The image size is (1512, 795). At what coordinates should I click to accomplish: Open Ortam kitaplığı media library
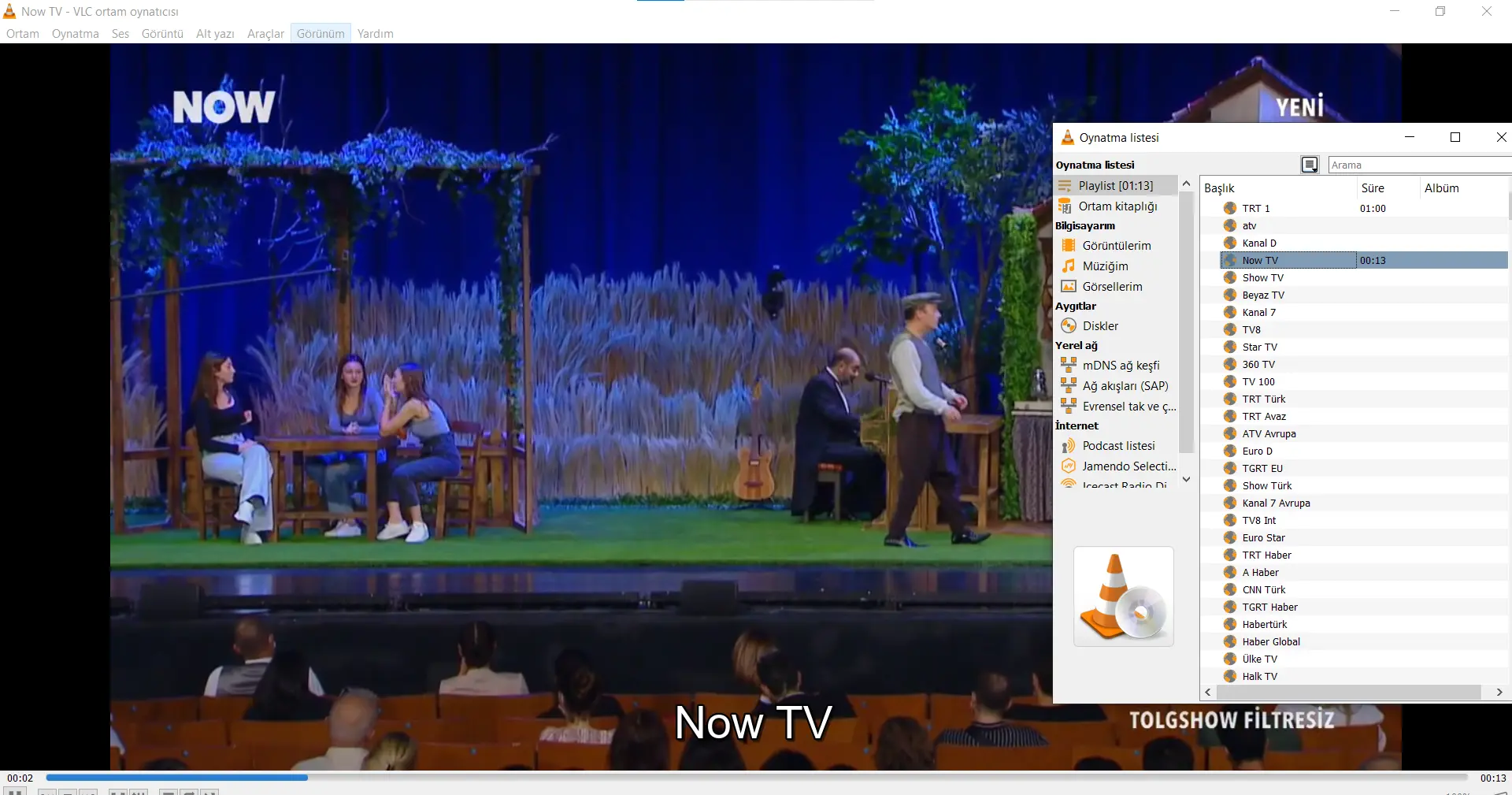(1116, 206)
